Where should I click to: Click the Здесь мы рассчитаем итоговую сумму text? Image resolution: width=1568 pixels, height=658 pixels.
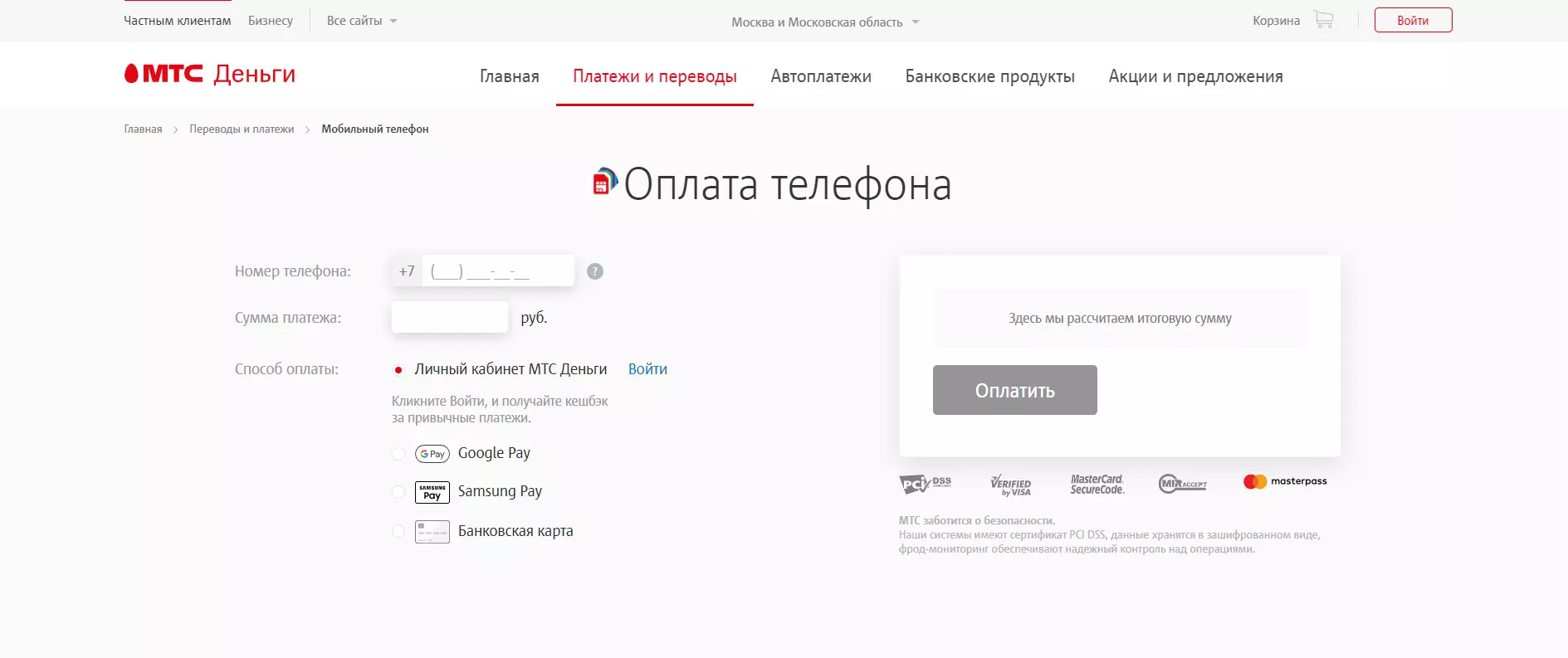pyautogui.click(x=1120, y=319)
